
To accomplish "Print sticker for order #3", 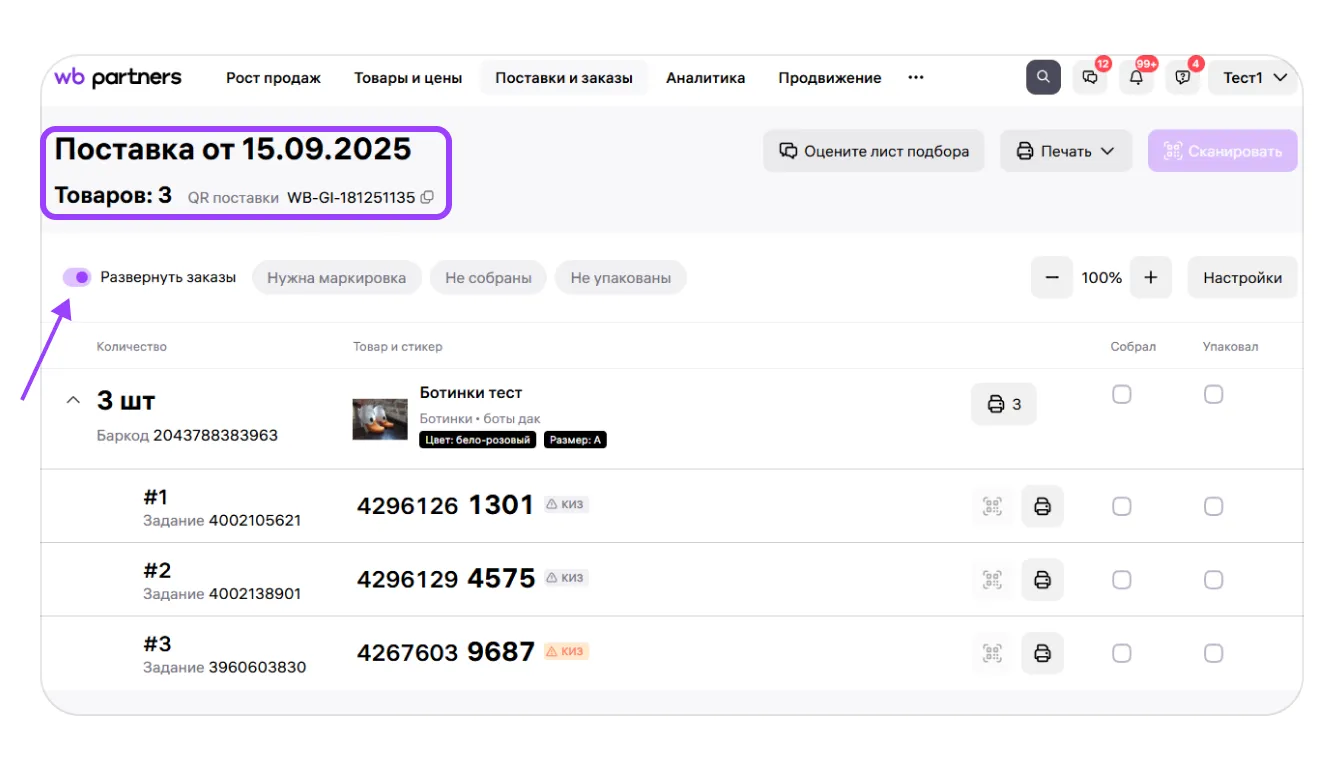I will pyautogui.click(x=1042, y=653).
